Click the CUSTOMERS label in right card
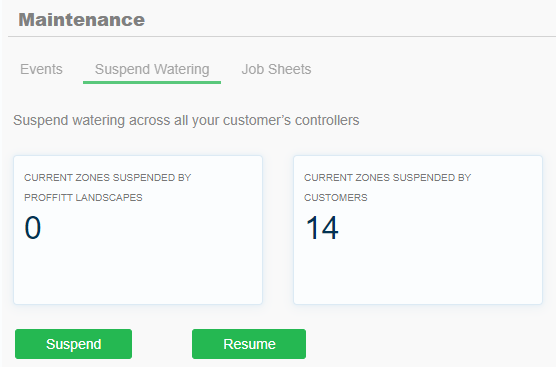556x367 pixels. click(335, 198)
